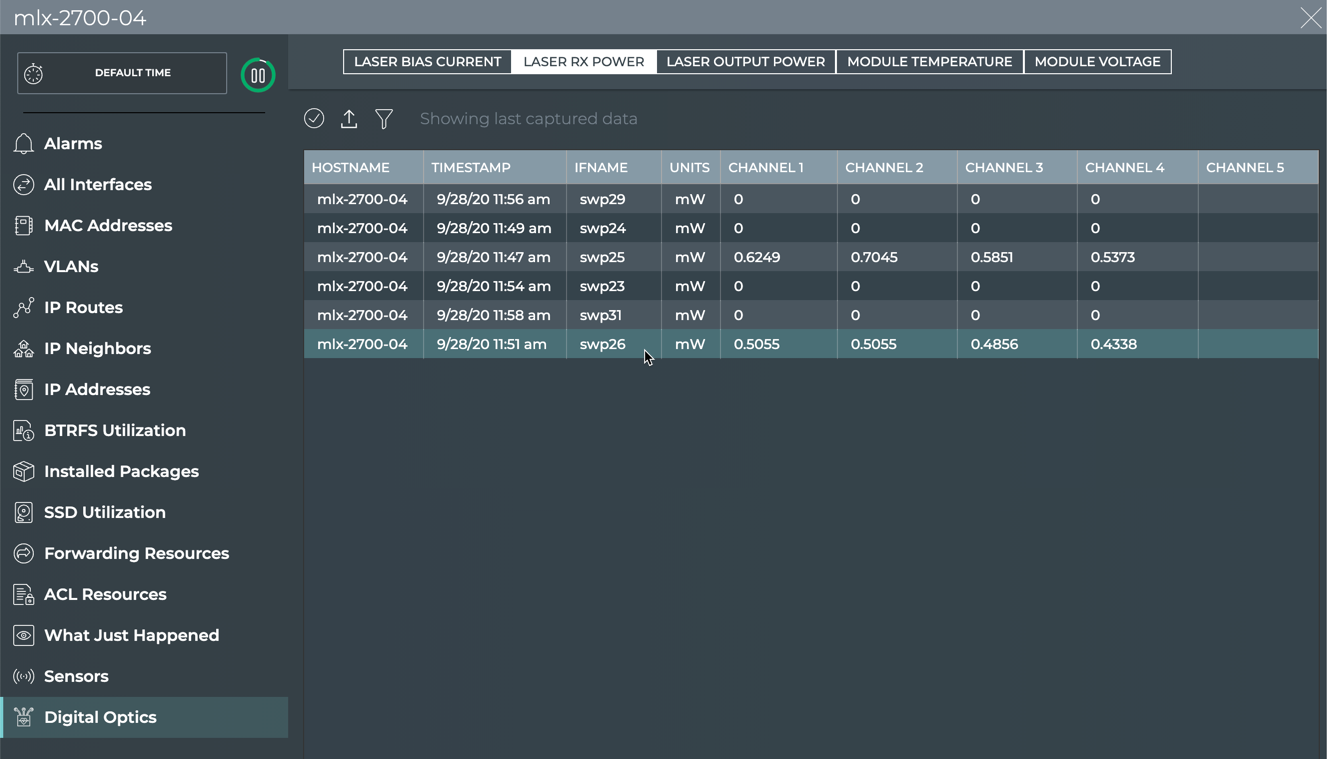Switch to the Laser Output Power tab
Viewport: 1327px width, 759px height.
[745, 62]
